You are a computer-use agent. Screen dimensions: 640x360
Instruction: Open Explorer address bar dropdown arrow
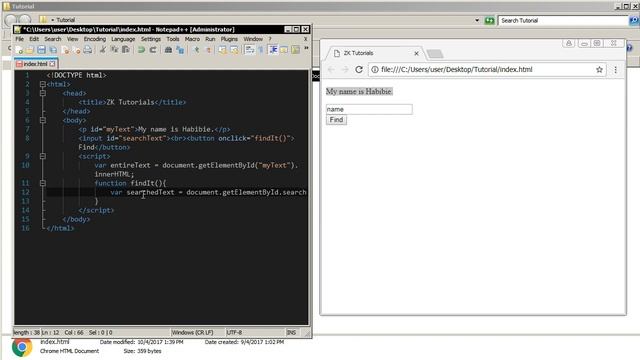tap(477, 20)
